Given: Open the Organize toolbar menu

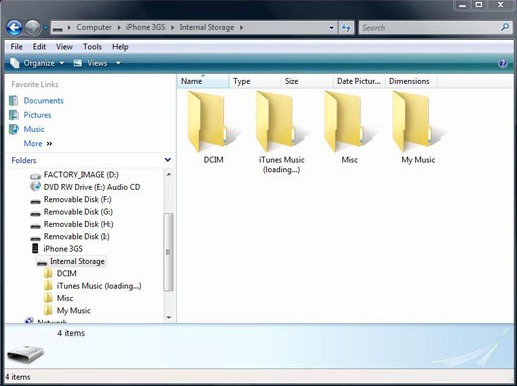Looking at the screenshot, I should click(37, 63).
